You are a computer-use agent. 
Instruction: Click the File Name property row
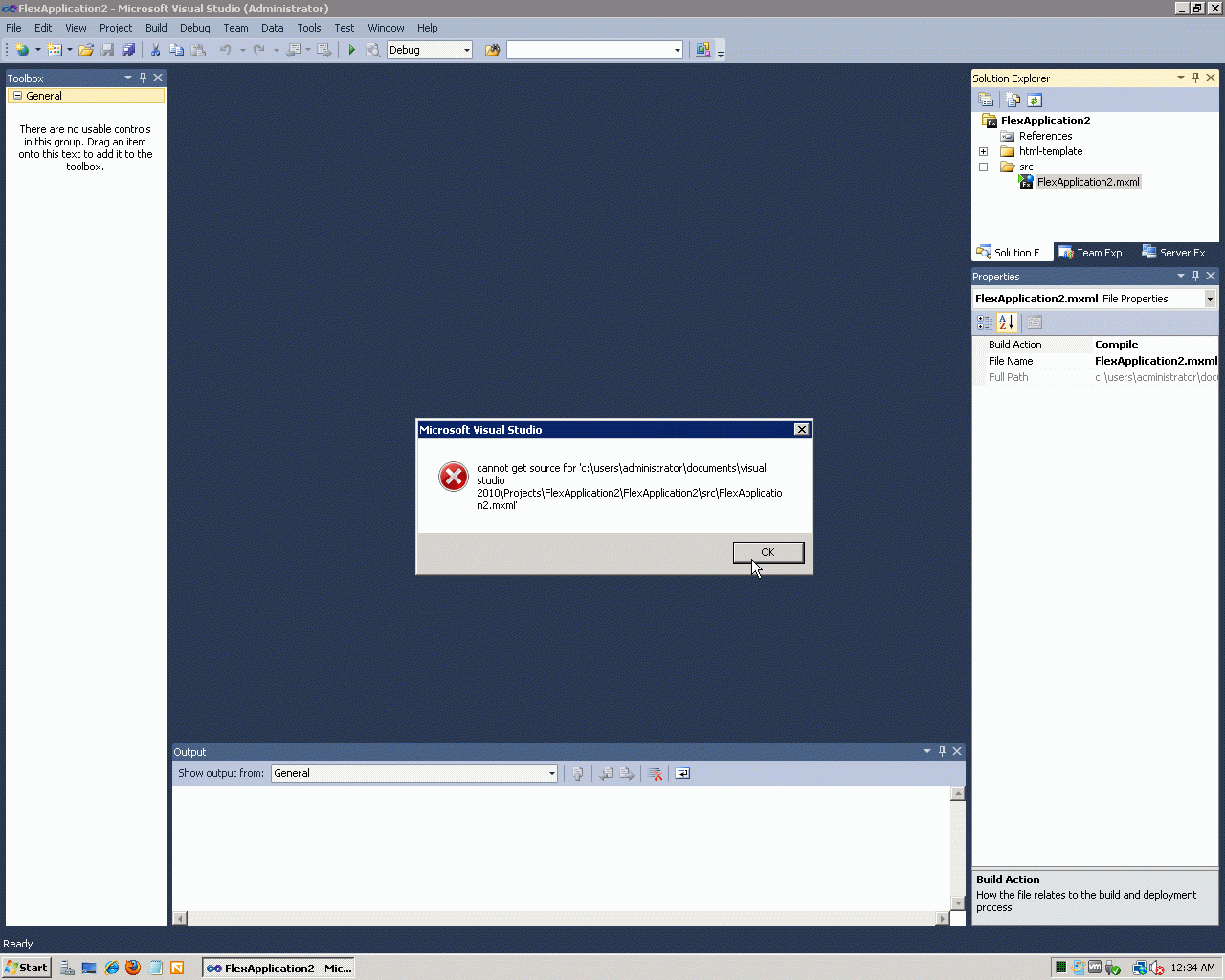1096,361
